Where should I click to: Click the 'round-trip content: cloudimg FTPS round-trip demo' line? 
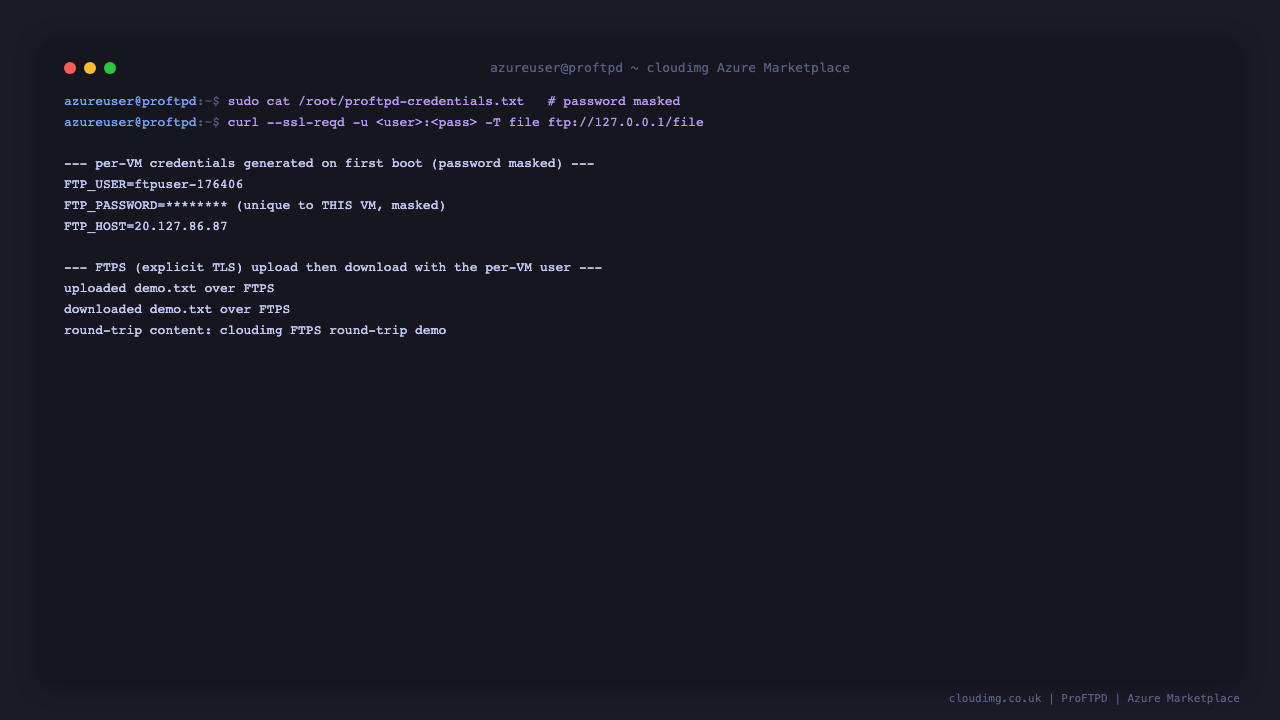255,331
